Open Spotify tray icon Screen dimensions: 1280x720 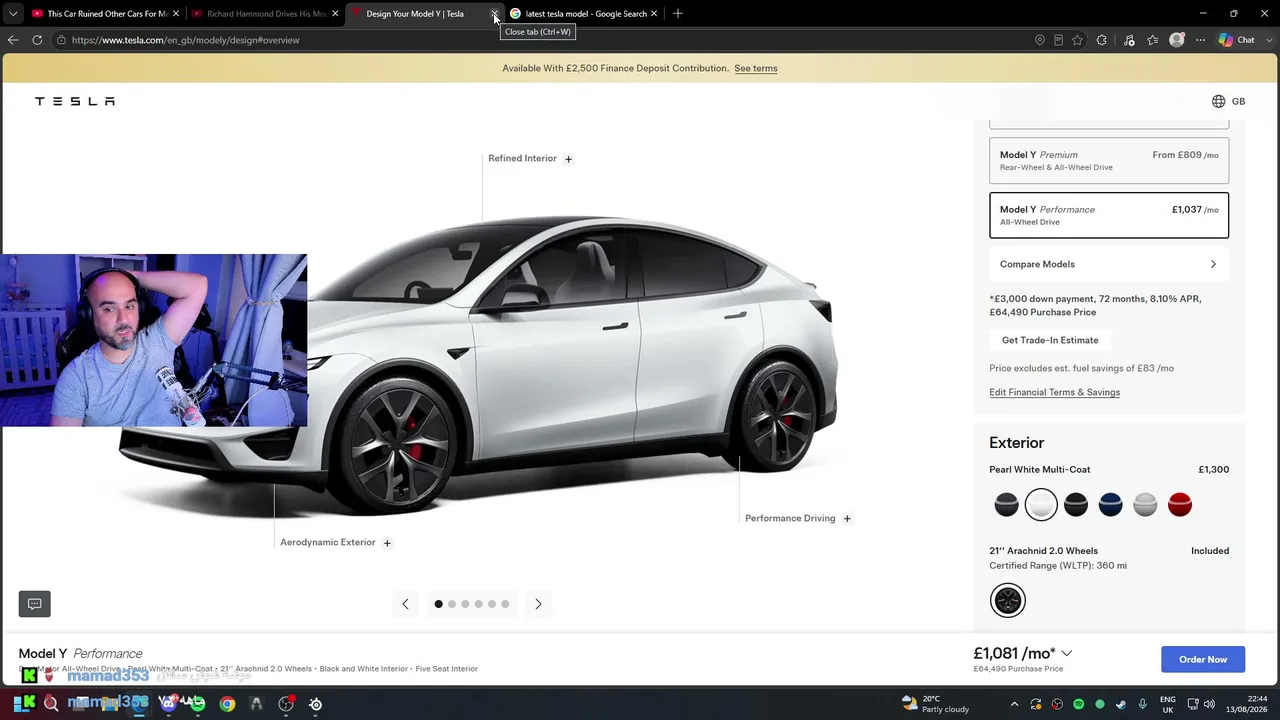click(1078, 704)
